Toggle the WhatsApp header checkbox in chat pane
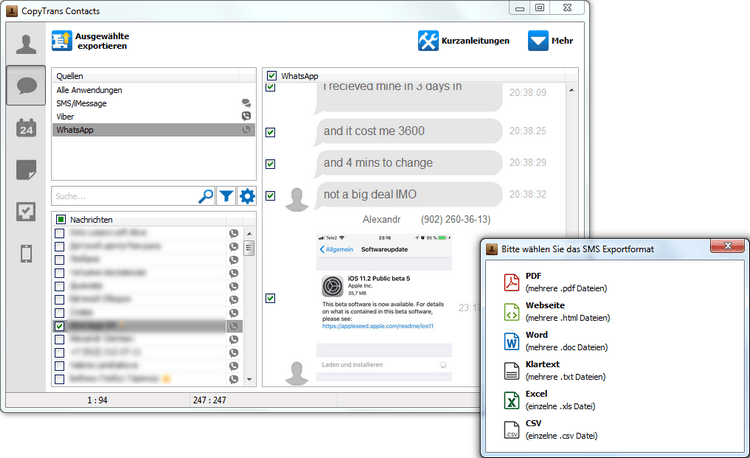 (x=272, y=76)
